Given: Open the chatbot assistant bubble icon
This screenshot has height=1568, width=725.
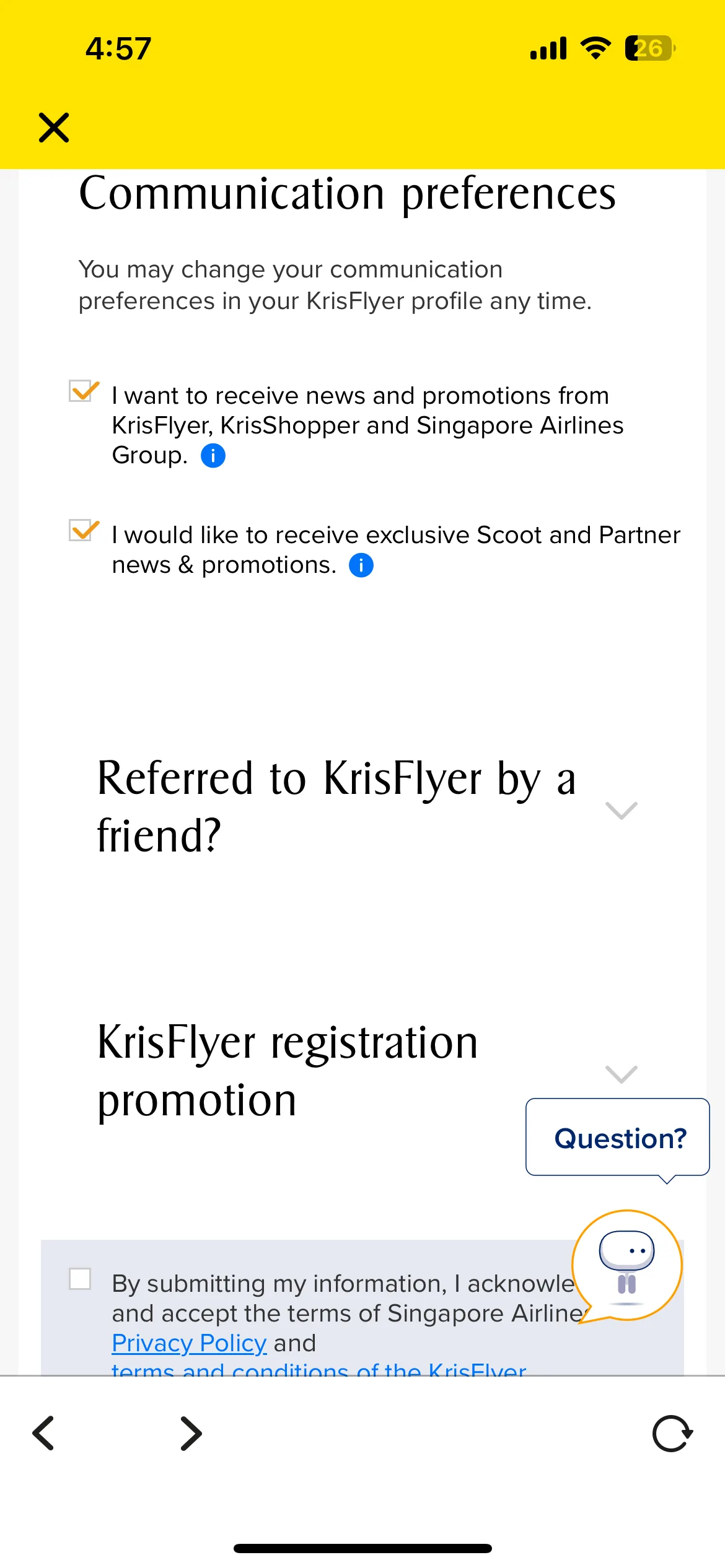Looking at the screenshot, I should [626, 1266].
